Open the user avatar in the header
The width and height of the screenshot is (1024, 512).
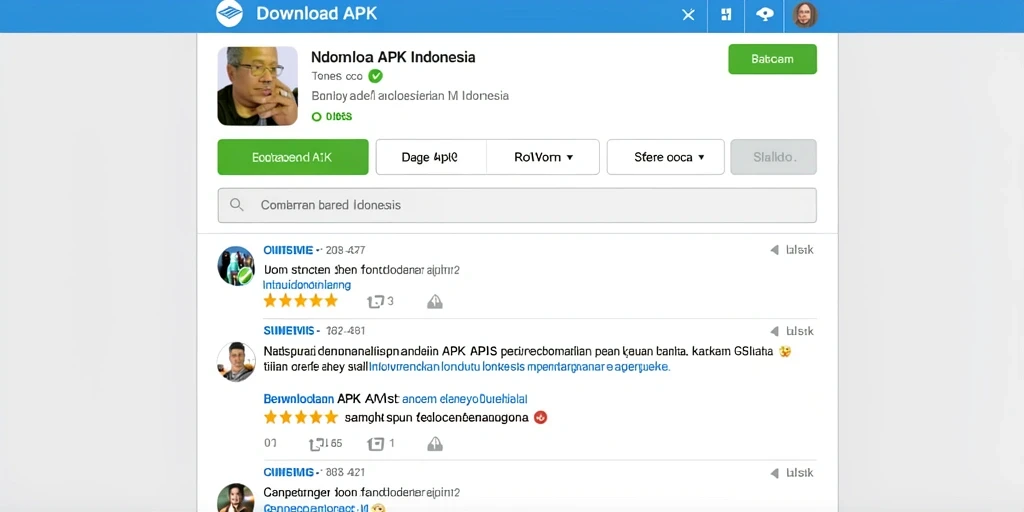click(805, 14)
